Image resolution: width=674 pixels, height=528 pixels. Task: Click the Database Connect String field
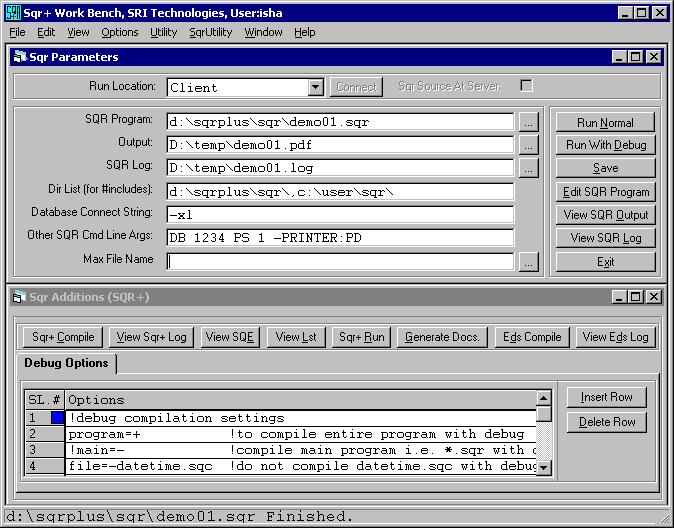coord(340,214)
